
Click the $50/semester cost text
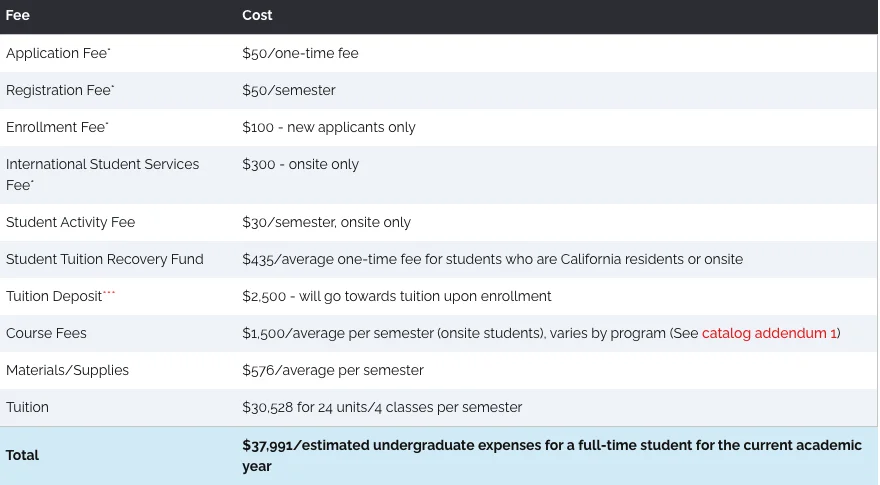(x=289, y=90)
